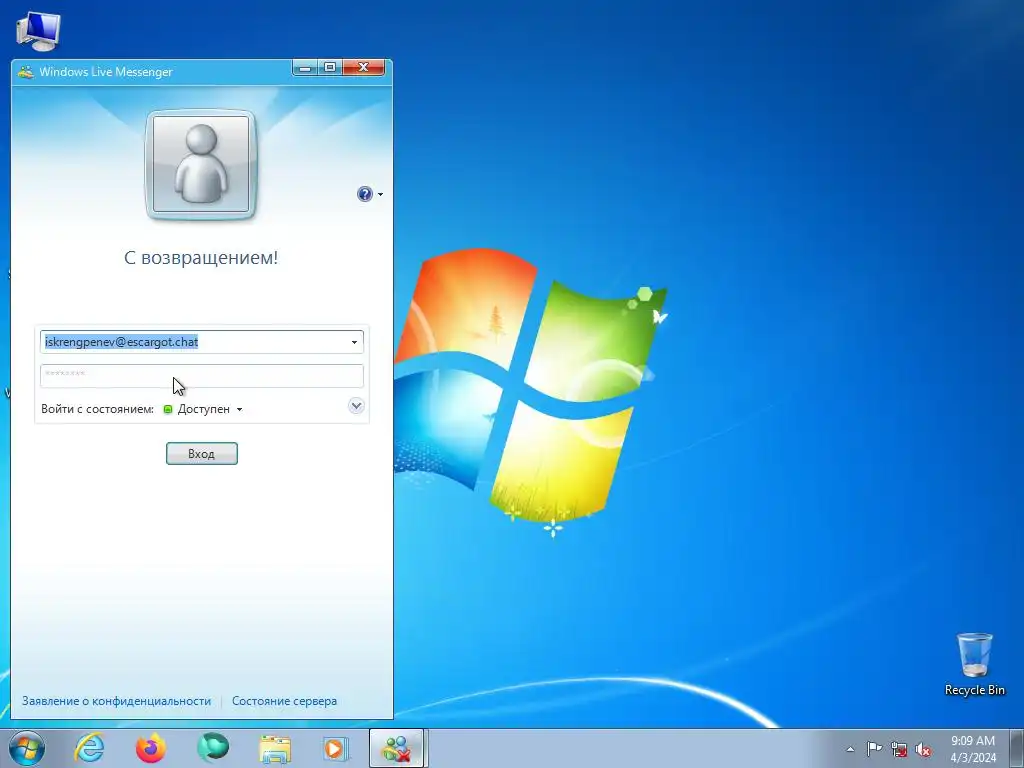The height and width of the screenshot is (768, 1024).
Task: Open the Доступен status dropdown
Action: [x=203, y=409]
